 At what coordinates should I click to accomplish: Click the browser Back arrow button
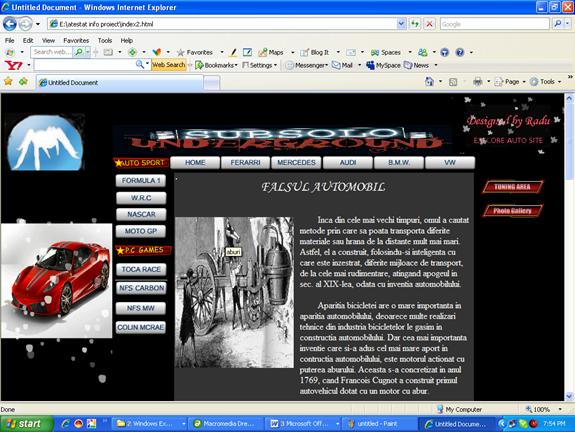[x=10, y=24]
